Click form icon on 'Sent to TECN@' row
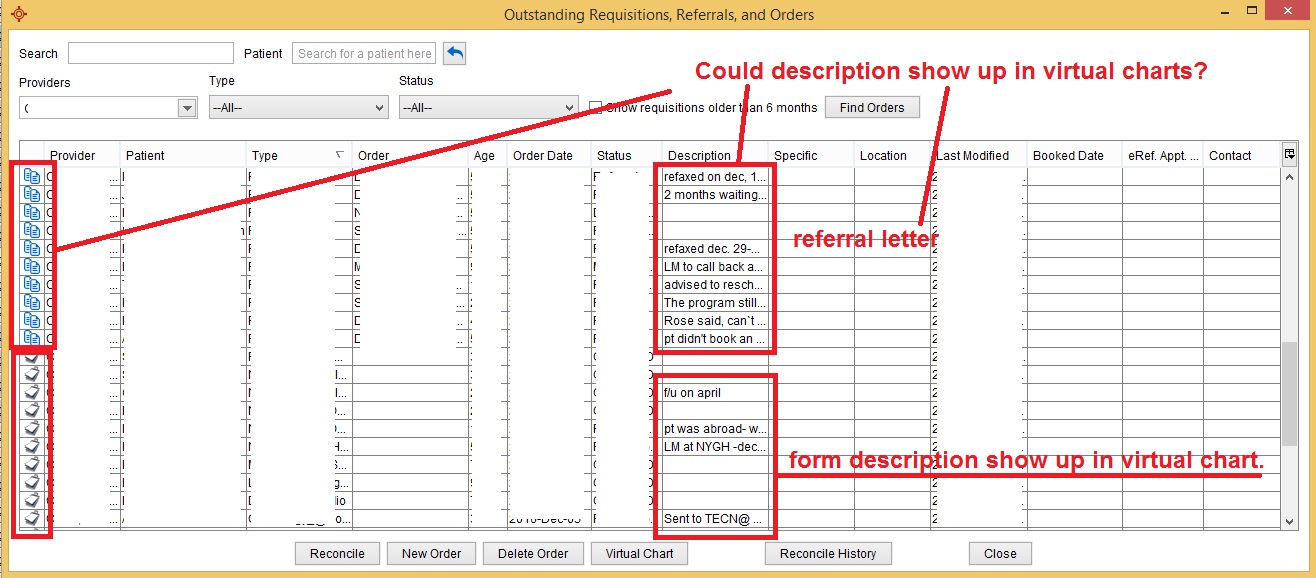This screenshot has height=578, width=1316. [32, 518]
